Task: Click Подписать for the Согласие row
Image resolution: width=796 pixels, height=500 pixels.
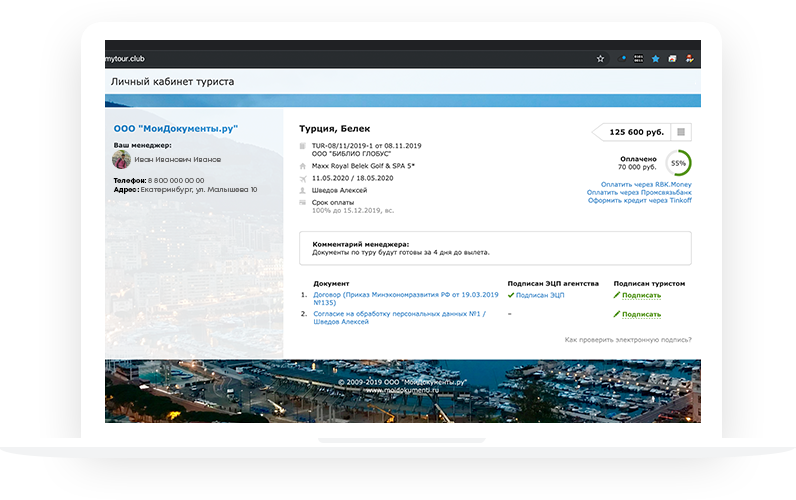Action: point(641,315)
